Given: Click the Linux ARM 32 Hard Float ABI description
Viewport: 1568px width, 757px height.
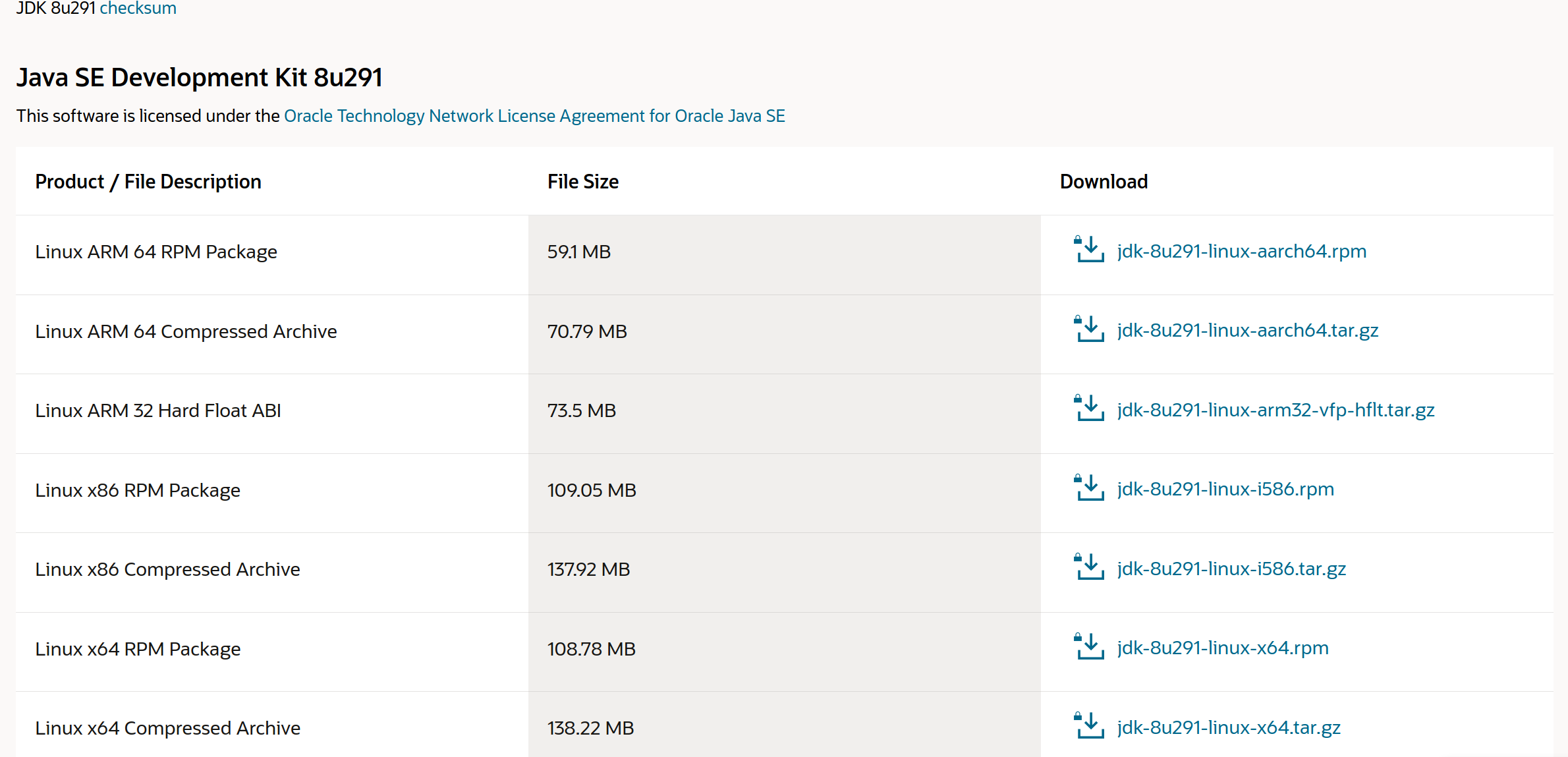Looking at the screenshot, I should point(158,410).
